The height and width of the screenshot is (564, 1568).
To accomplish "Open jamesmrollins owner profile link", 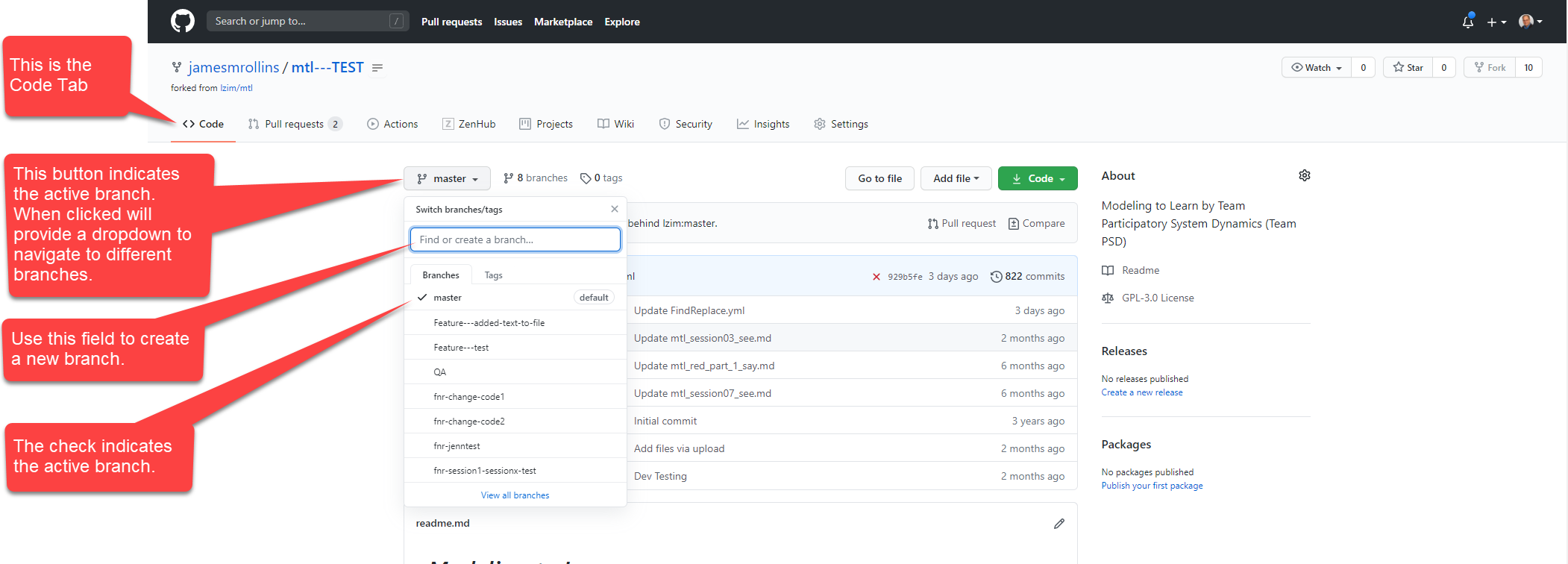I will point(233,67).
